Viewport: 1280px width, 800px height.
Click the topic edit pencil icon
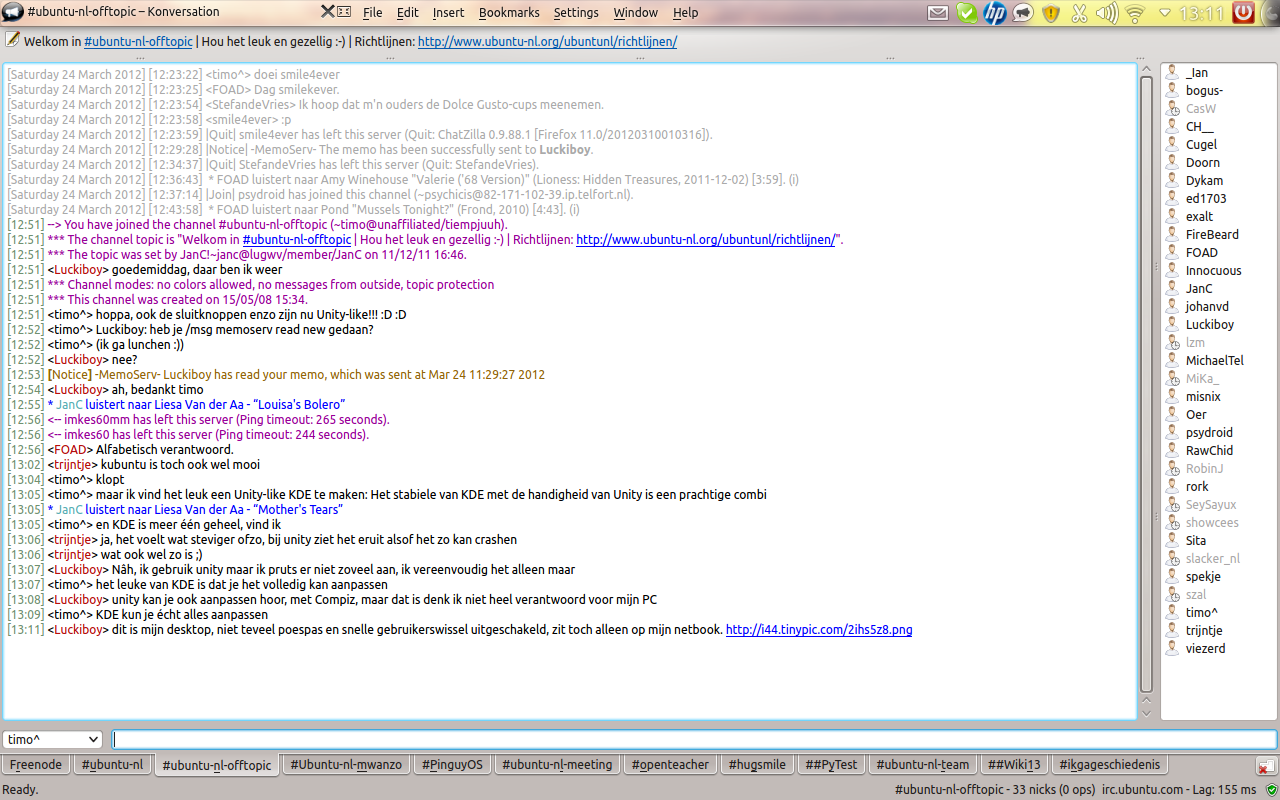click(13, 40)
